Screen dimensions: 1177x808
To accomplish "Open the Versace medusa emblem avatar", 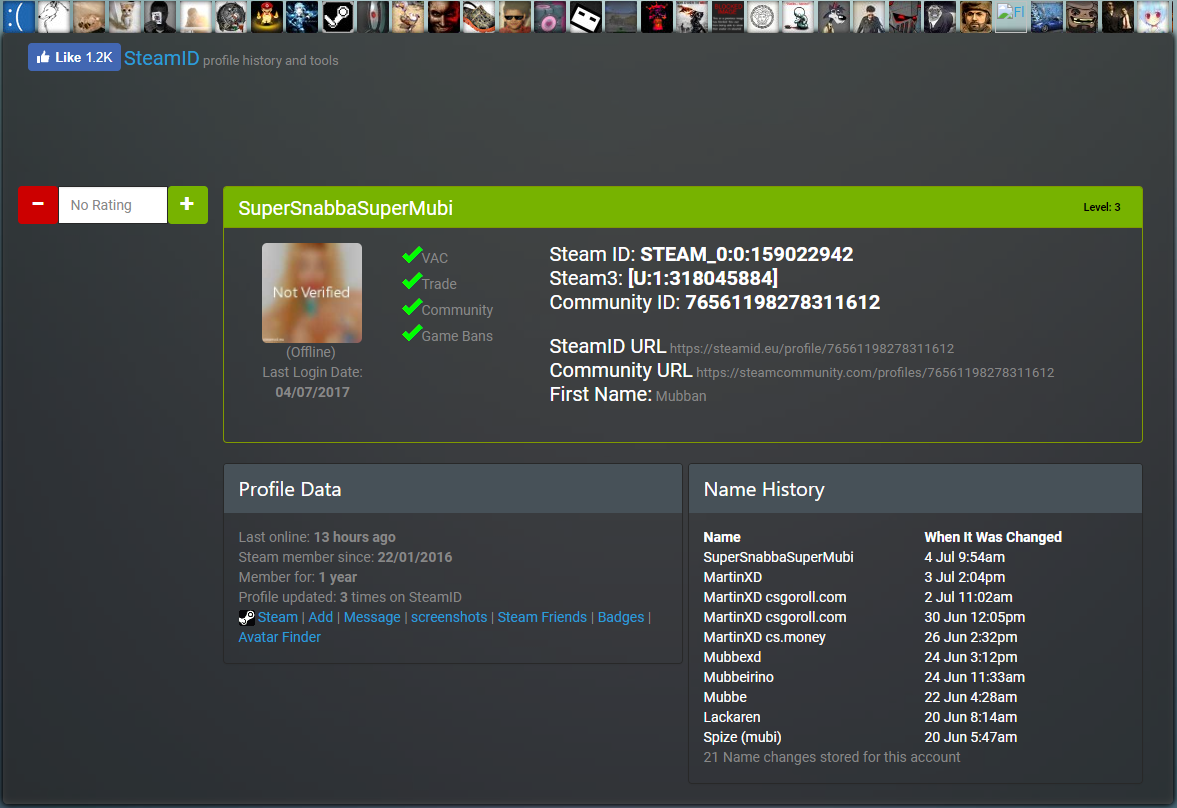I will click(x=762, y=17).
